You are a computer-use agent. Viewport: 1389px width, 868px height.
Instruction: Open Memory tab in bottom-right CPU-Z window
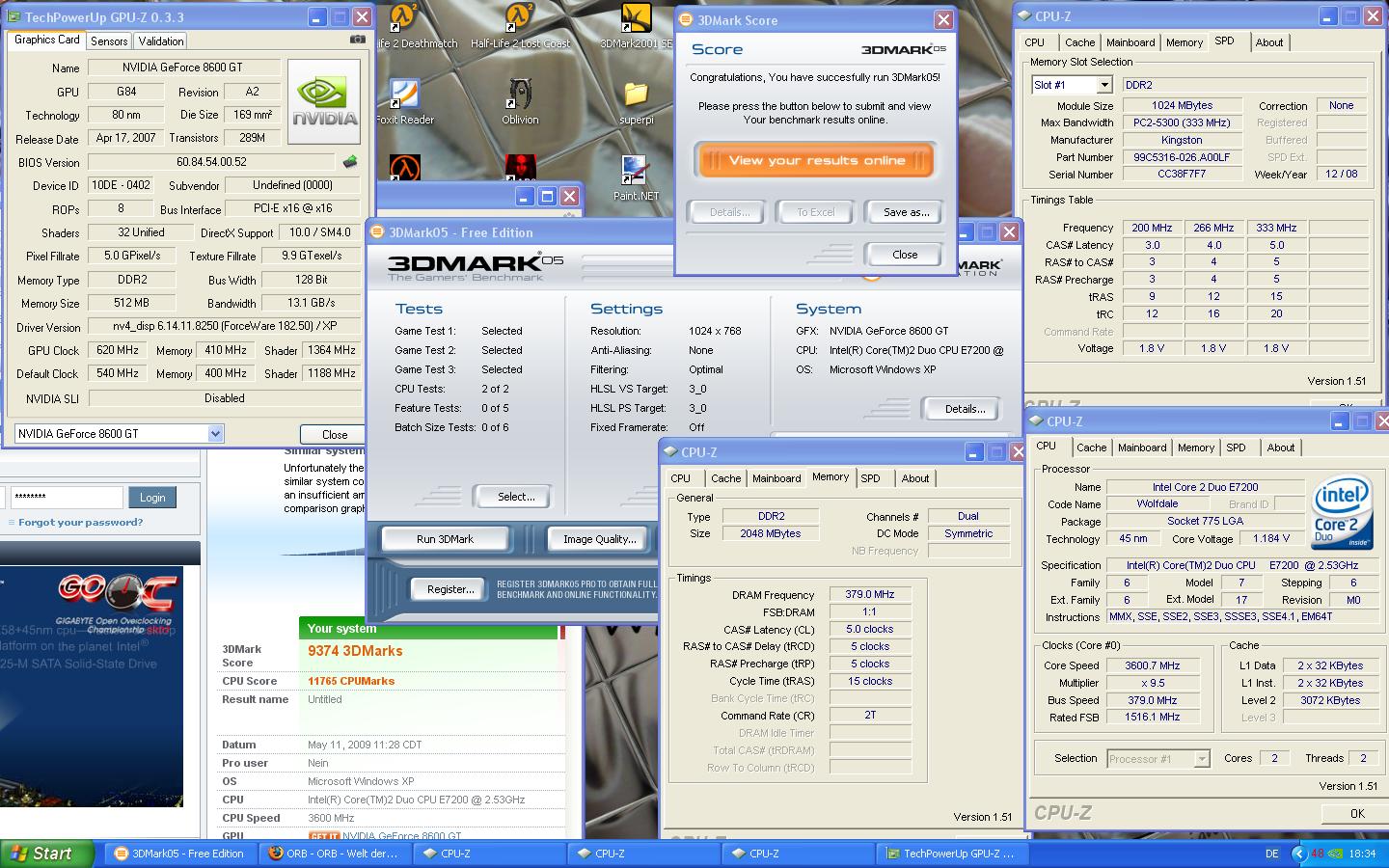(1195, 448)
